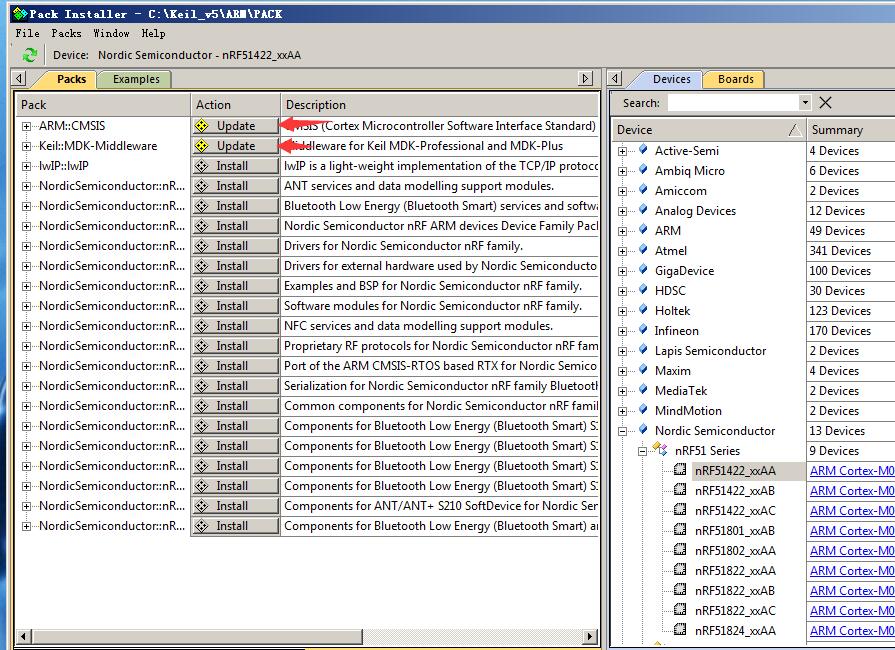Click the blue vendor icon beside Holtek
Viewport: 895px width, 650px height.
643,309
